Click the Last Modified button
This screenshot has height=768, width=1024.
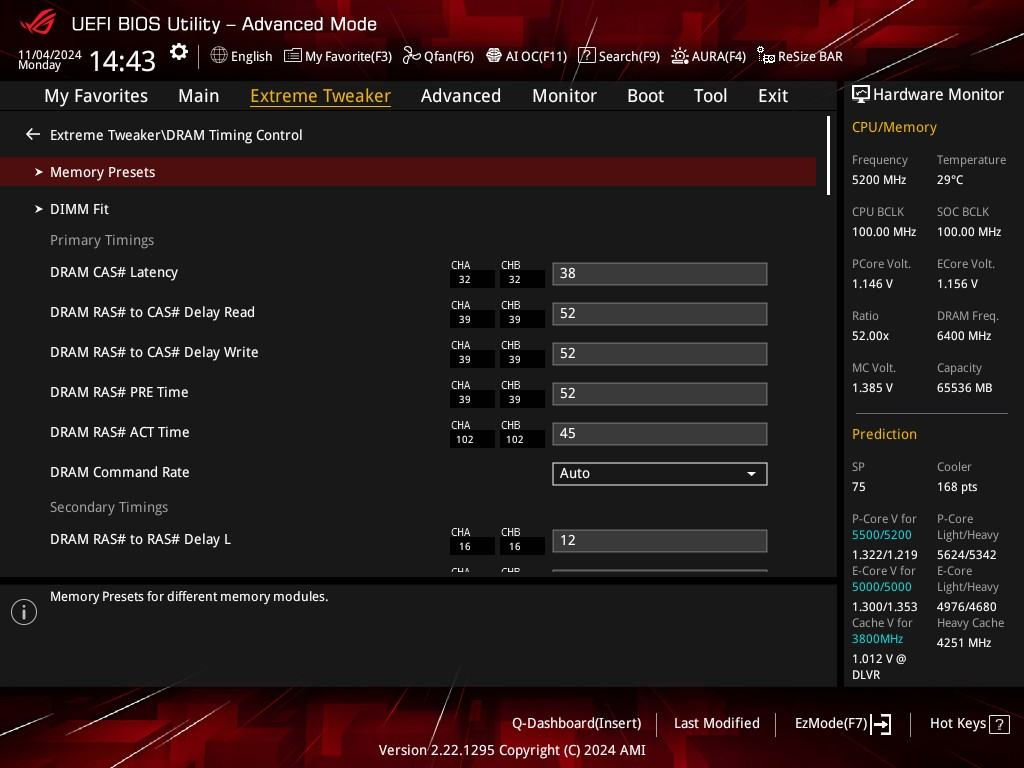[x=716, y=724]
